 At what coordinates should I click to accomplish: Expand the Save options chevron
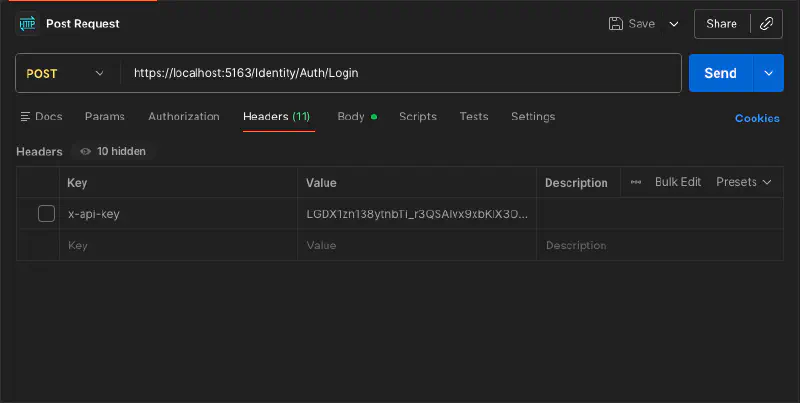674,24
